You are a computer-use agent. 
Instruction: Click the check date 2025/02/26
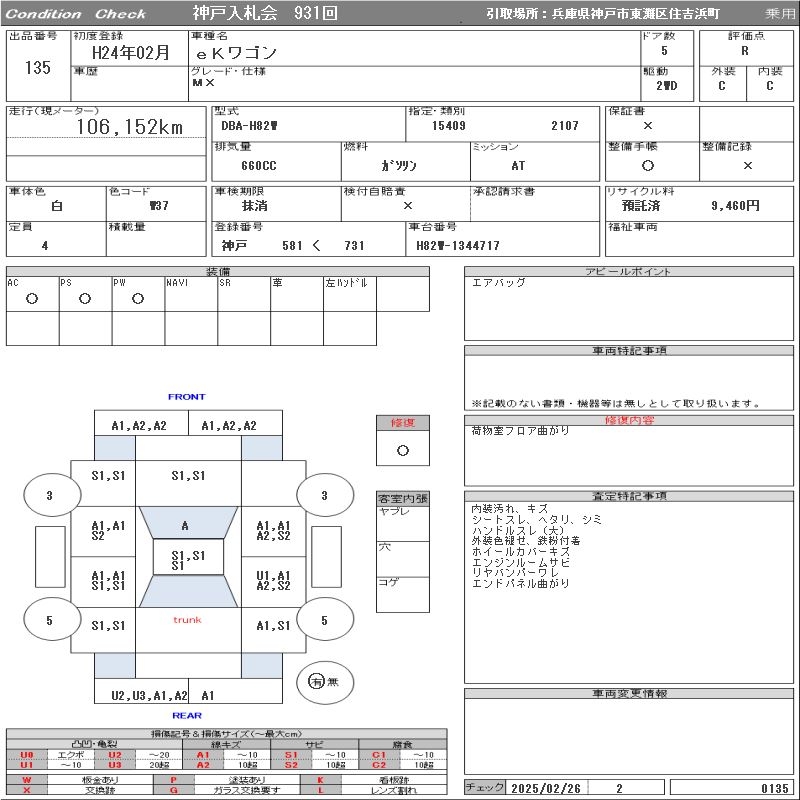545,788
